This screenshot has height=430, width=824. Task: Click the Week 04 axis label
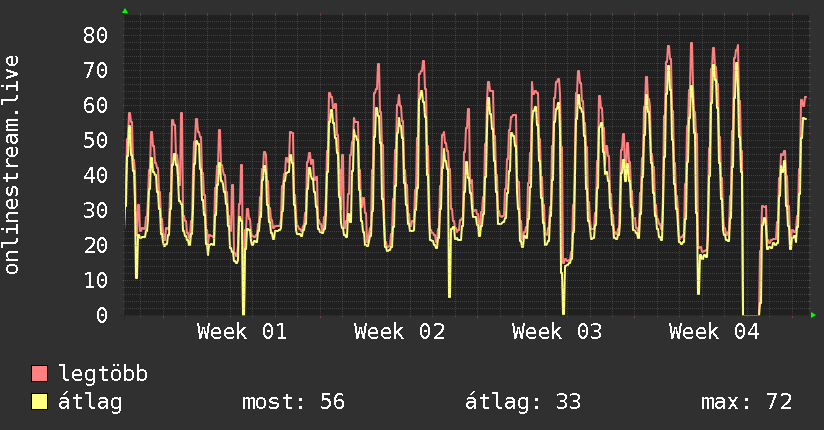coord(714,332)
